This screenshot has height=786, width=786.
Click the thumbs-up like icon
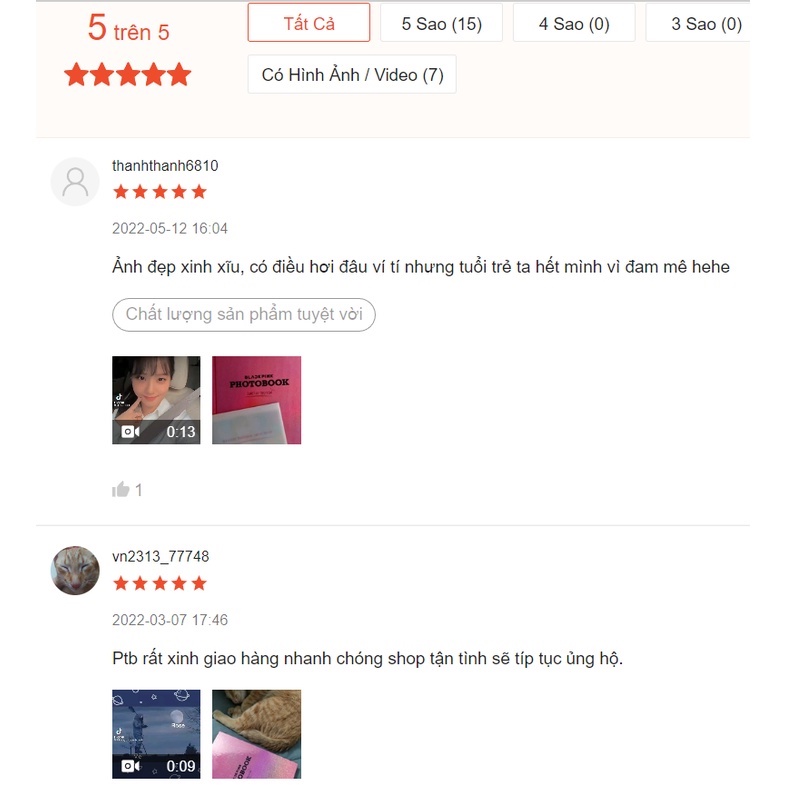coord(120,489)
